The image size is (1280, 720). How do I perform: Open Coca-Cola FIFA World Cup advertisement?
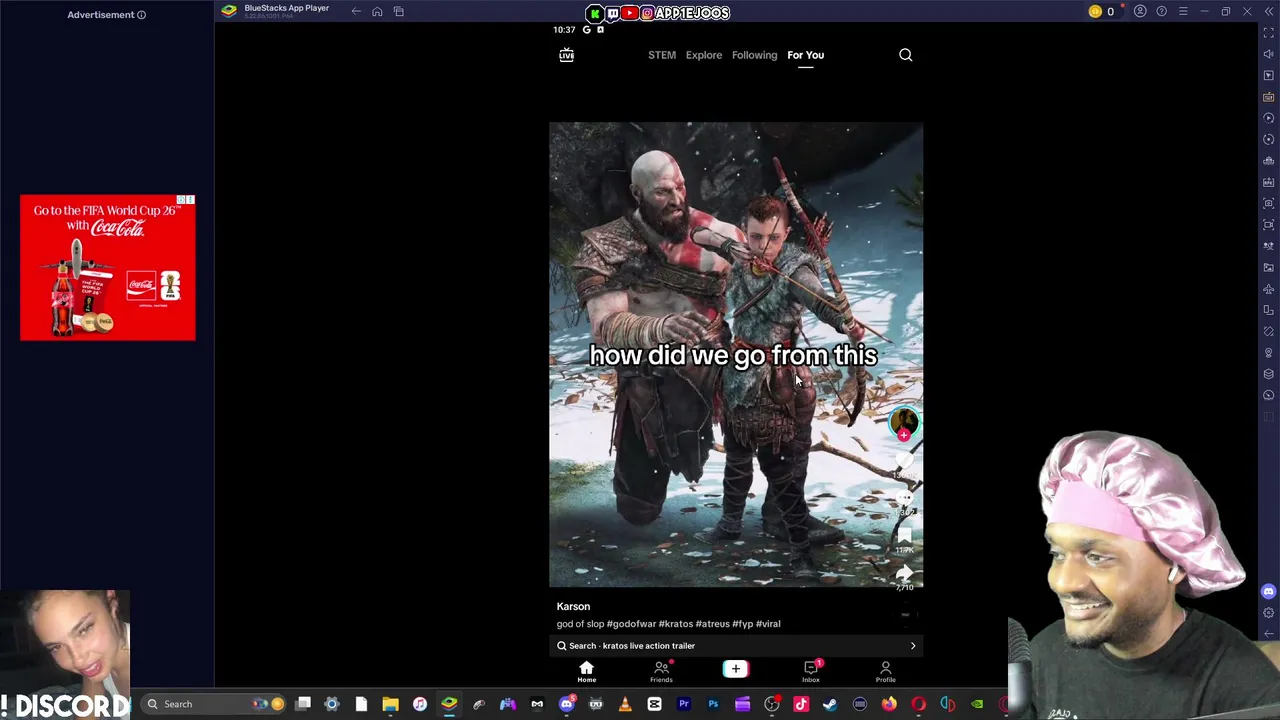(x=108, y=267)
